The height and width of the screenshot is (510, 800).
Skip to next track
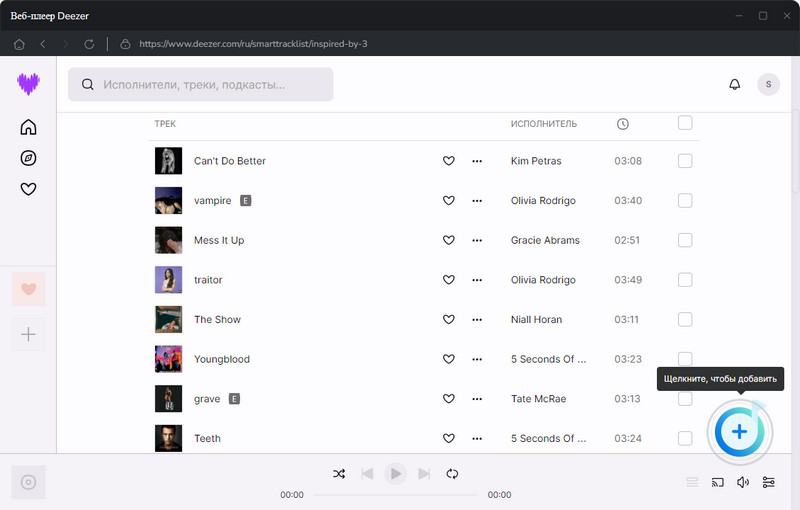(x=424, y=474)
